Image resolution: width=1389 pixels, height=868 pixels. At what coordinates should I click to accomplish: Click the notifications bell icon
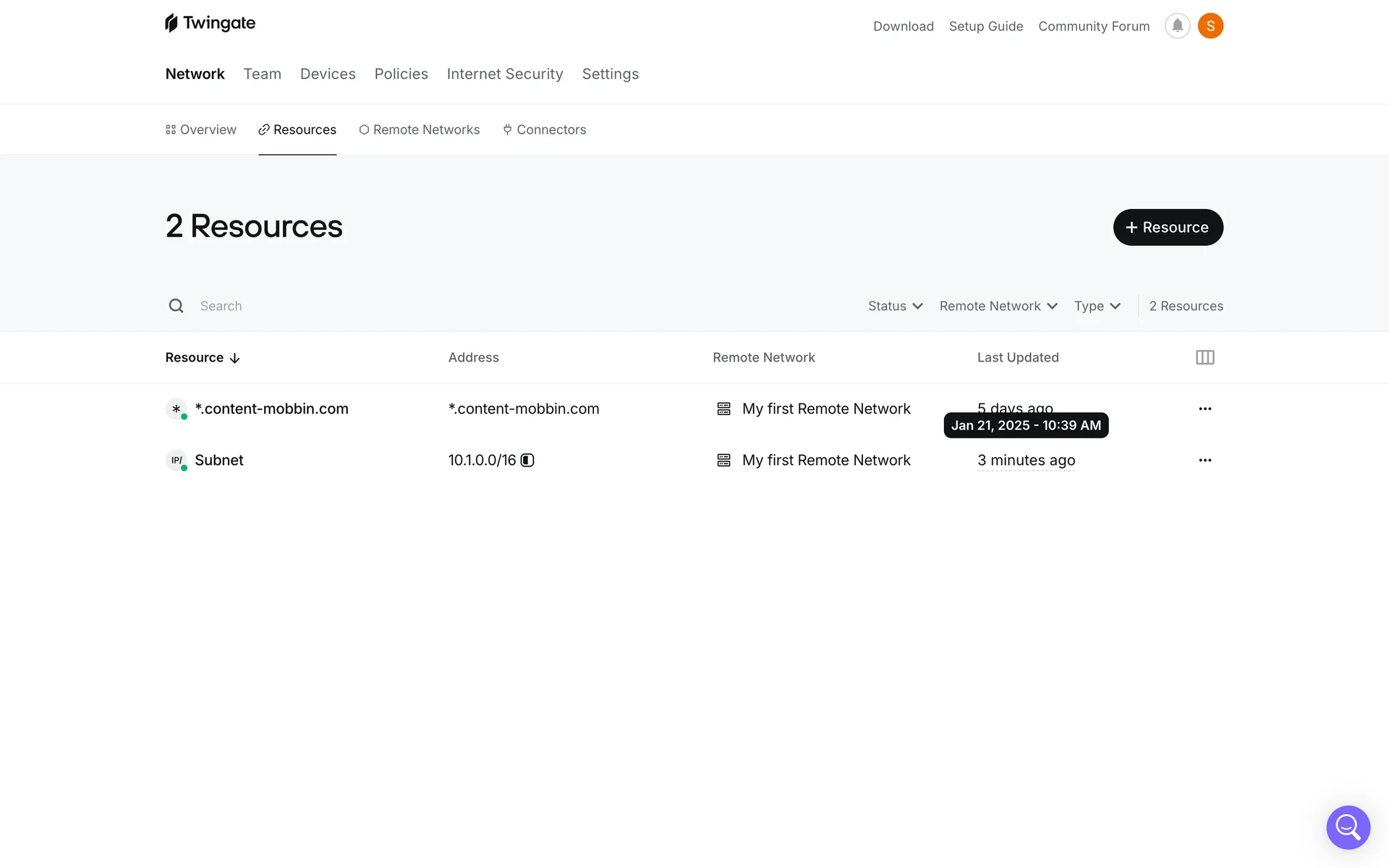click(1177, 26)
